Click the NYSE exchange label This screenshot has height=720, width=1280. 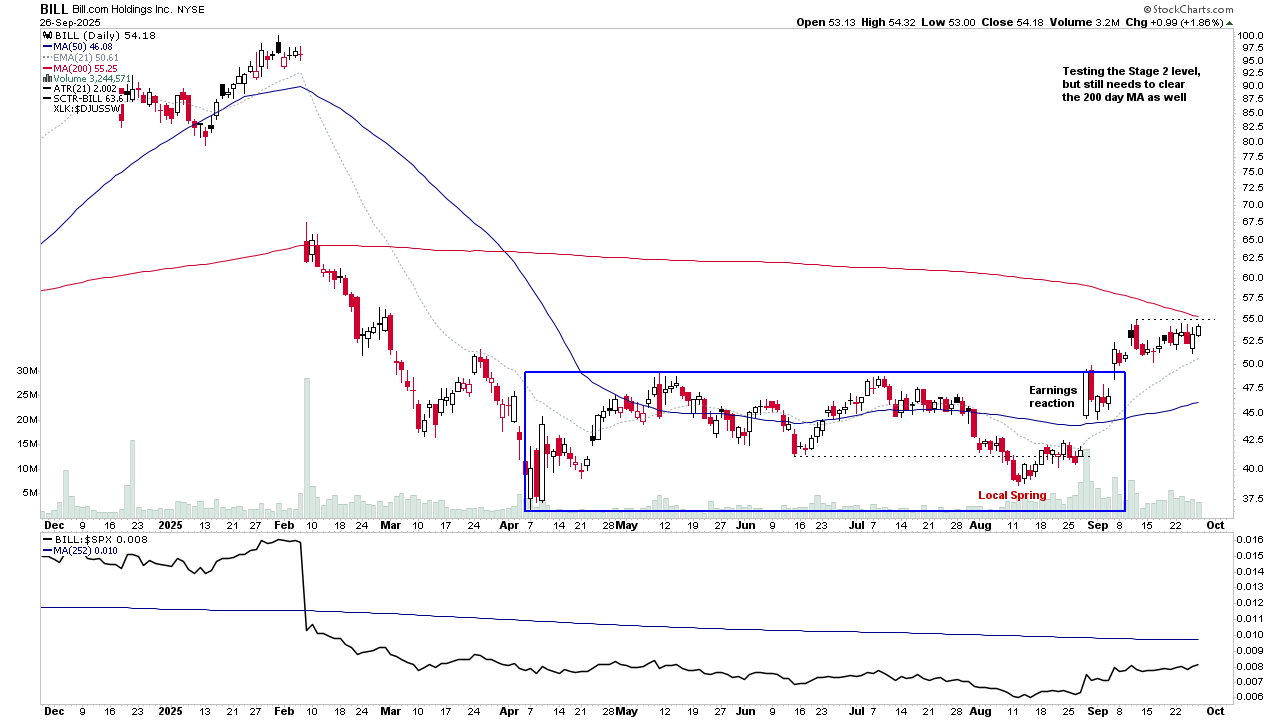190,9
